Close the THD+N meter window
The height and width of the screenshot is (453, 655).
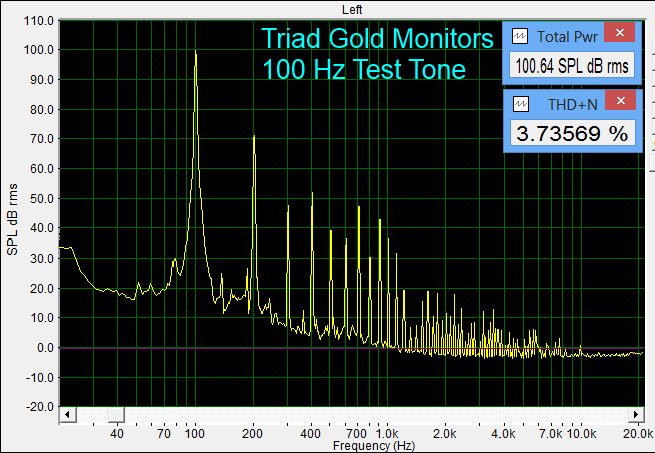tap(620, 100)
